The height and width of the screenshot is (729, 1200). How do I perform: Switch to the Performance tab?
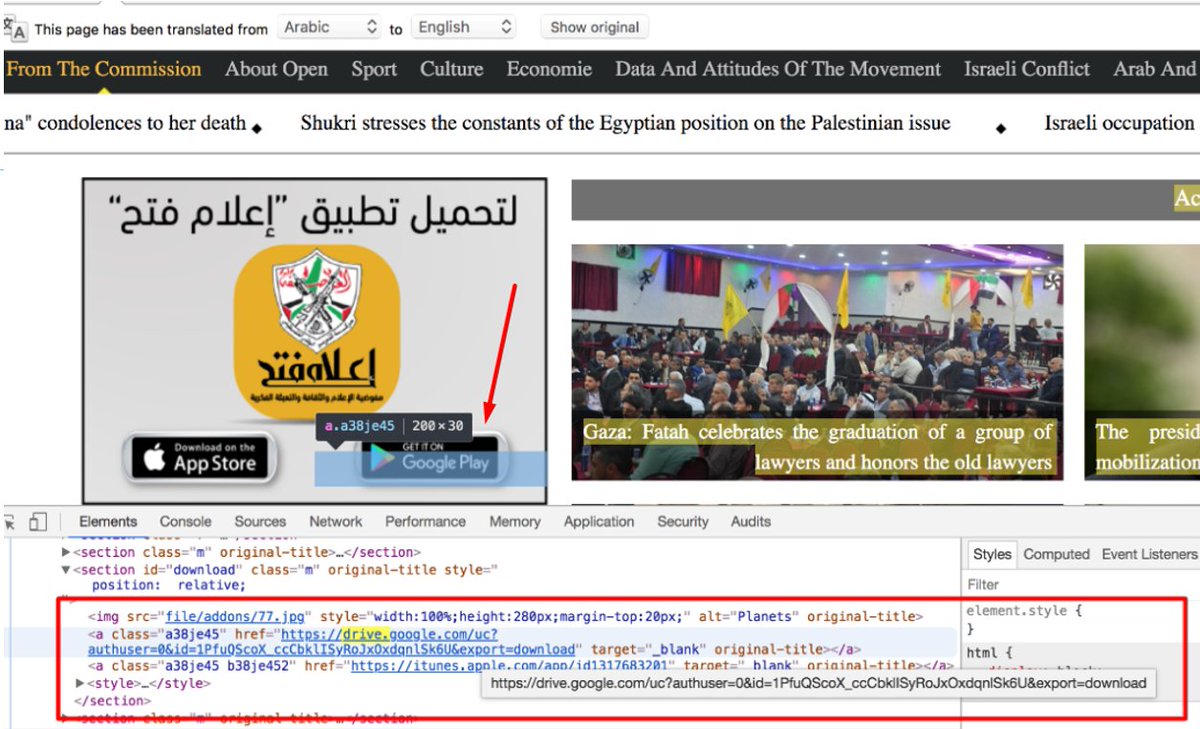tap(425, 521)
